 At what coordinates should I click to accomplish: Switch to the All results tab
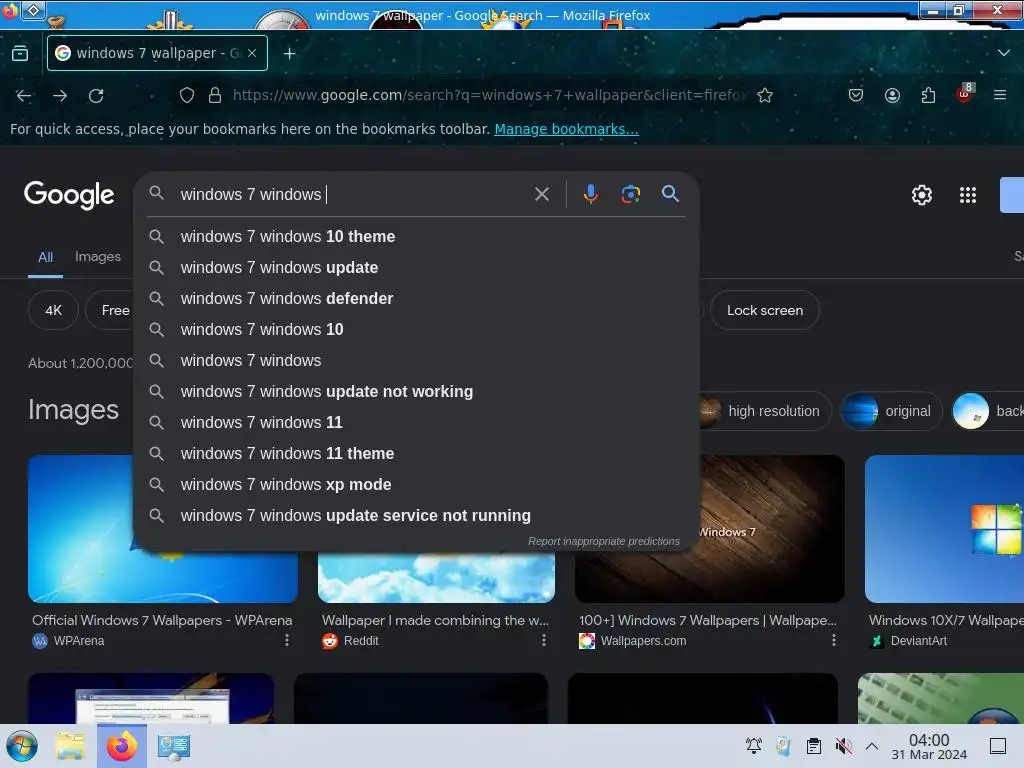[45, 257]
